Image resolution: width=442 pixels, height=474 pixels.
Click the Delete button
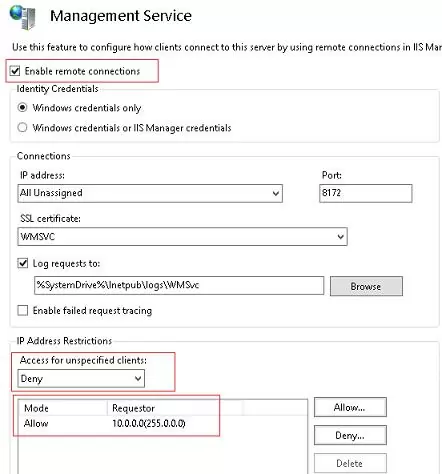[x=350, y=463]
